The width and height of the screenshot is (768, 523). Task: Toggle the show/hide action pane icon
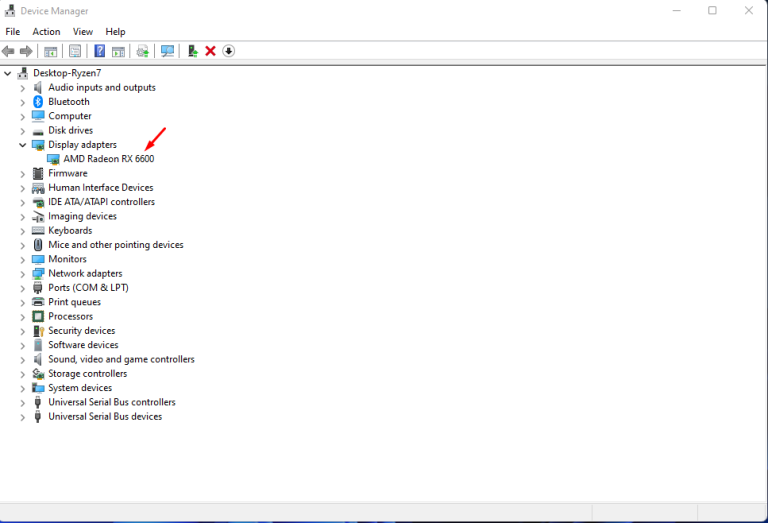pos(118,51)
